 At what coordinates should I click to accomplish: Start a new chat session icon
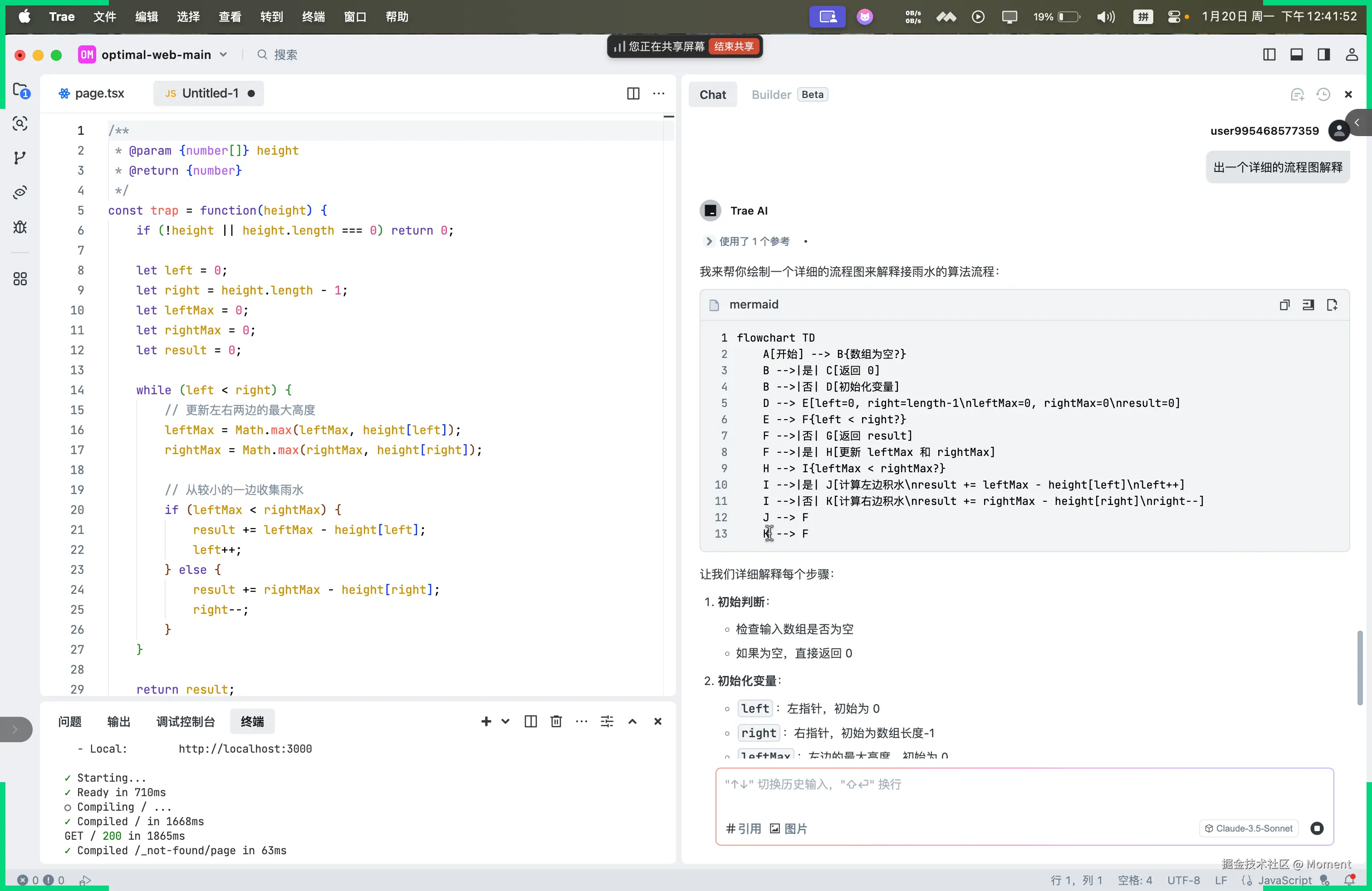pos(1297,94)
